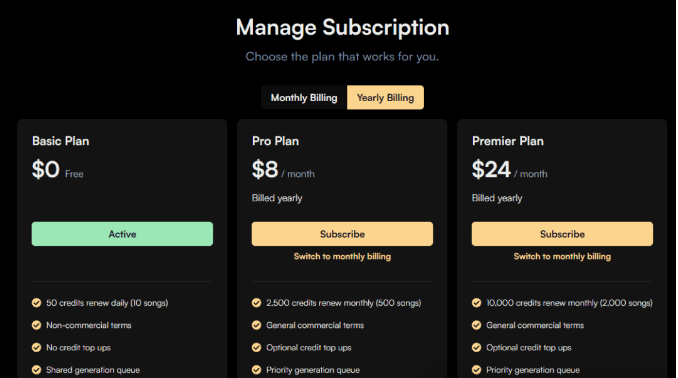Click checkmark icon beside Pro Plan's Optional credit top ups
Screen dimensions: 678x378
click(x=256, y=347)
